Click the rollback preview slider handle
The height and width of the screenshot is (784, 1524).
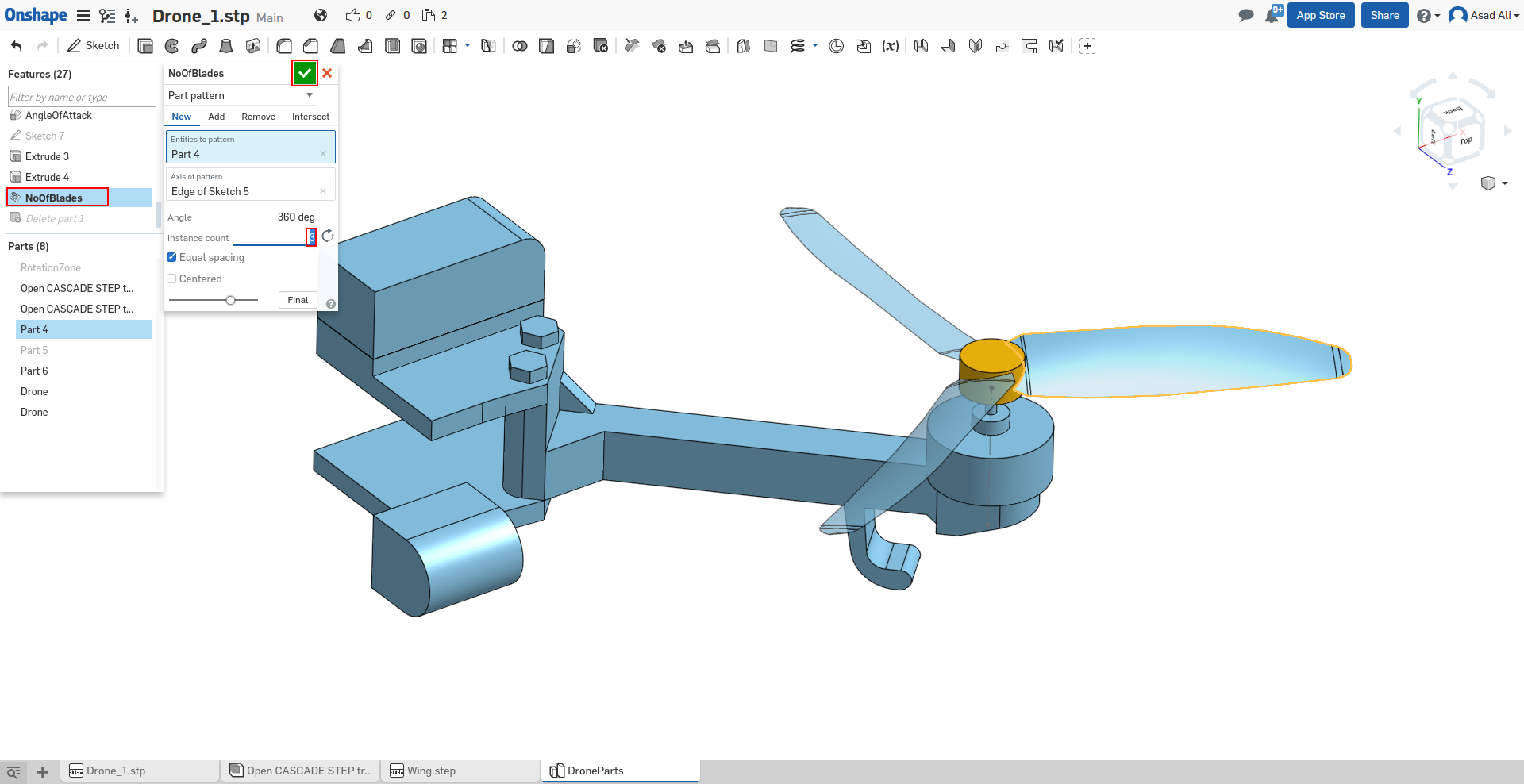[x=230, y=300]
